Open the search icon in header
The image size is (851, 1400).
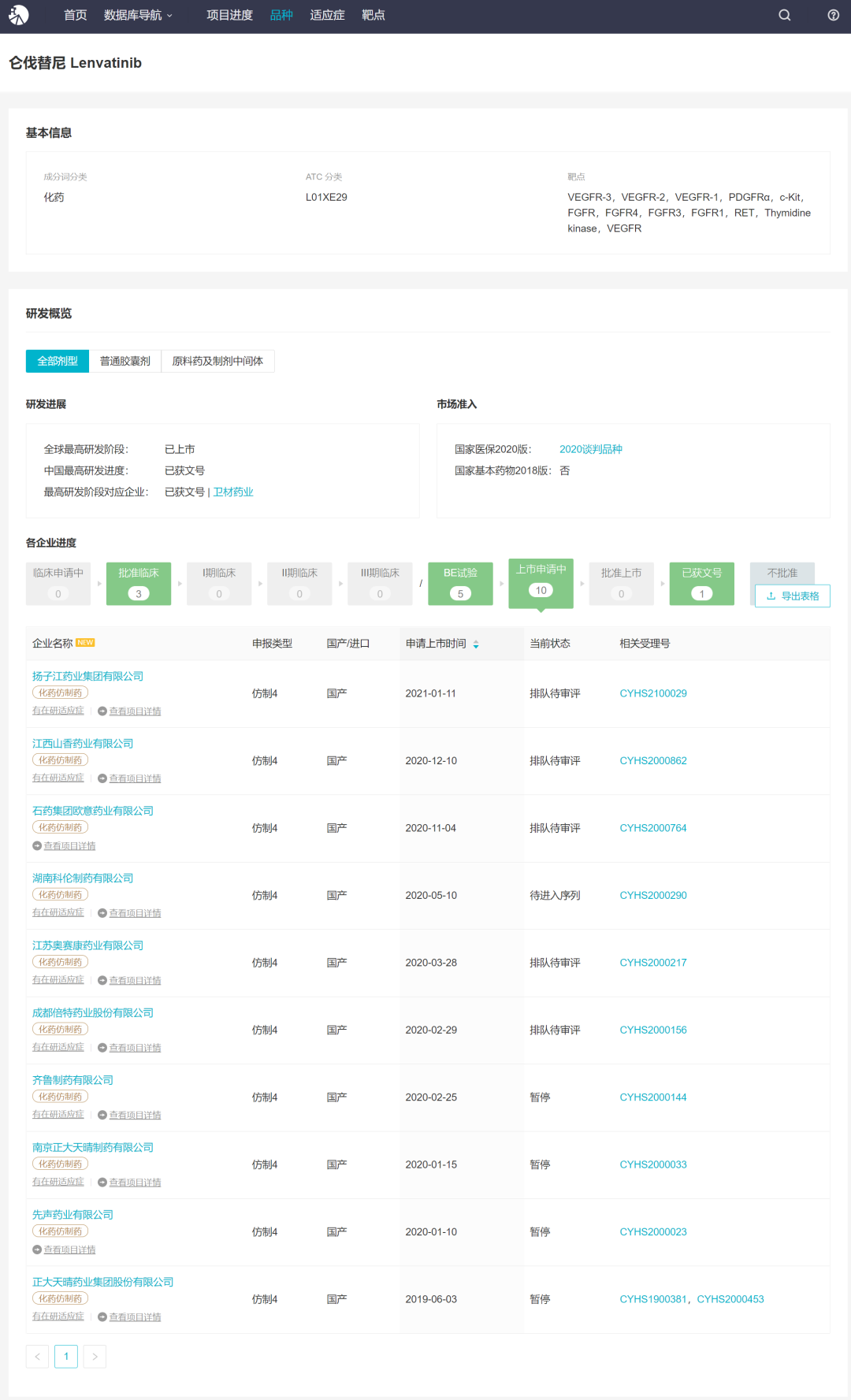point(784,15)
